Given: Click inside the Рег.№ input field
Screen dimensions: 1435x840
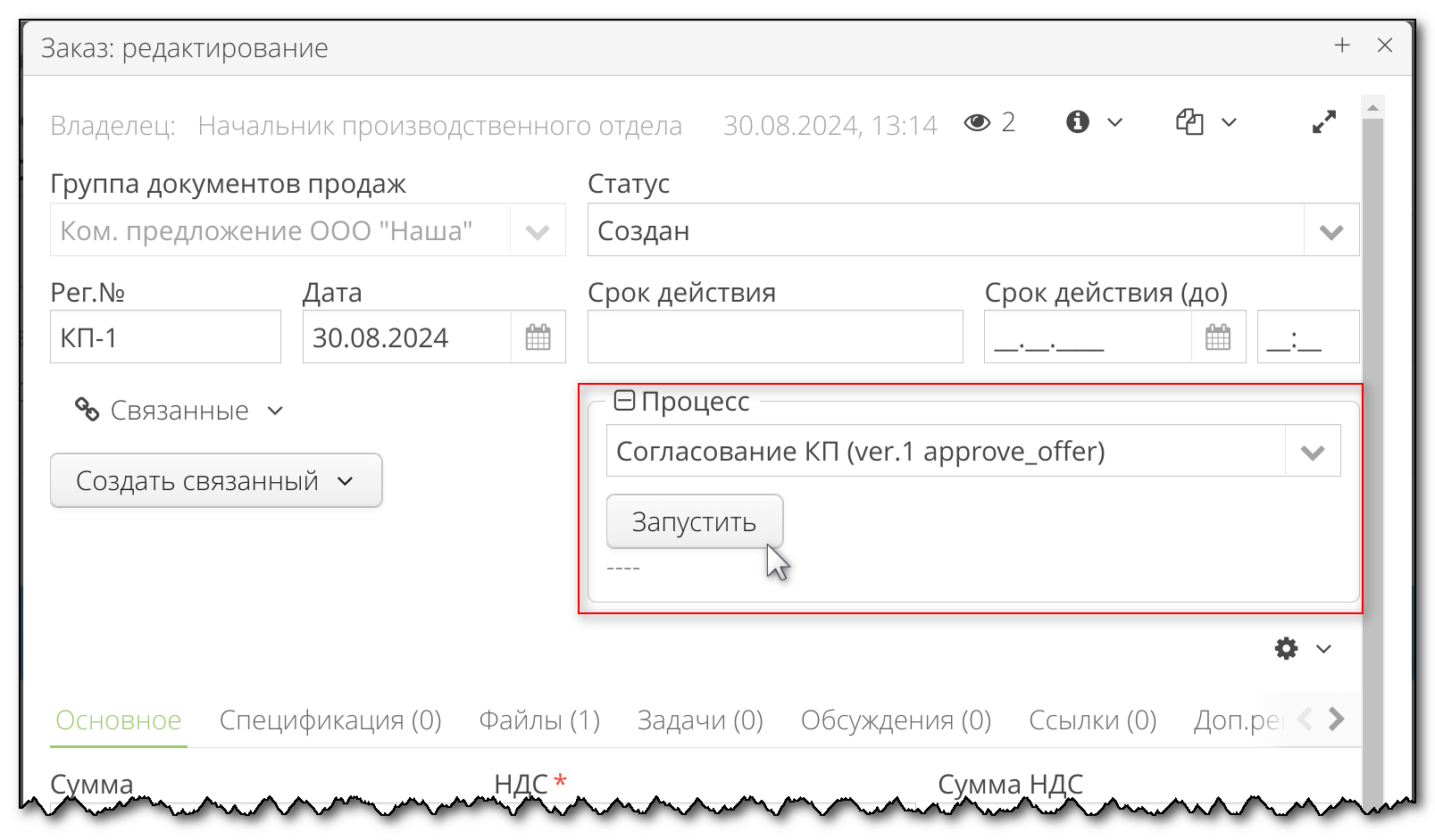Looking at the screenshot, I should pos(165,337).
